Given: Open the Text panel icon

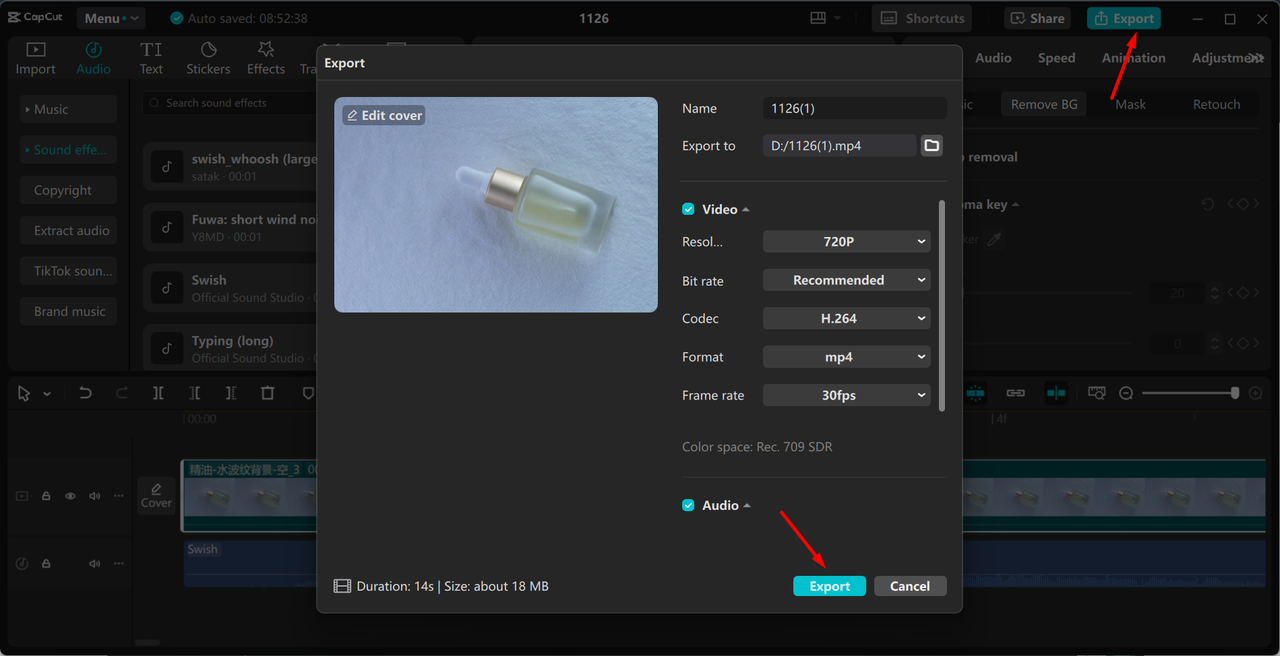Looking at the screenshot, I should tap(151, 50).
